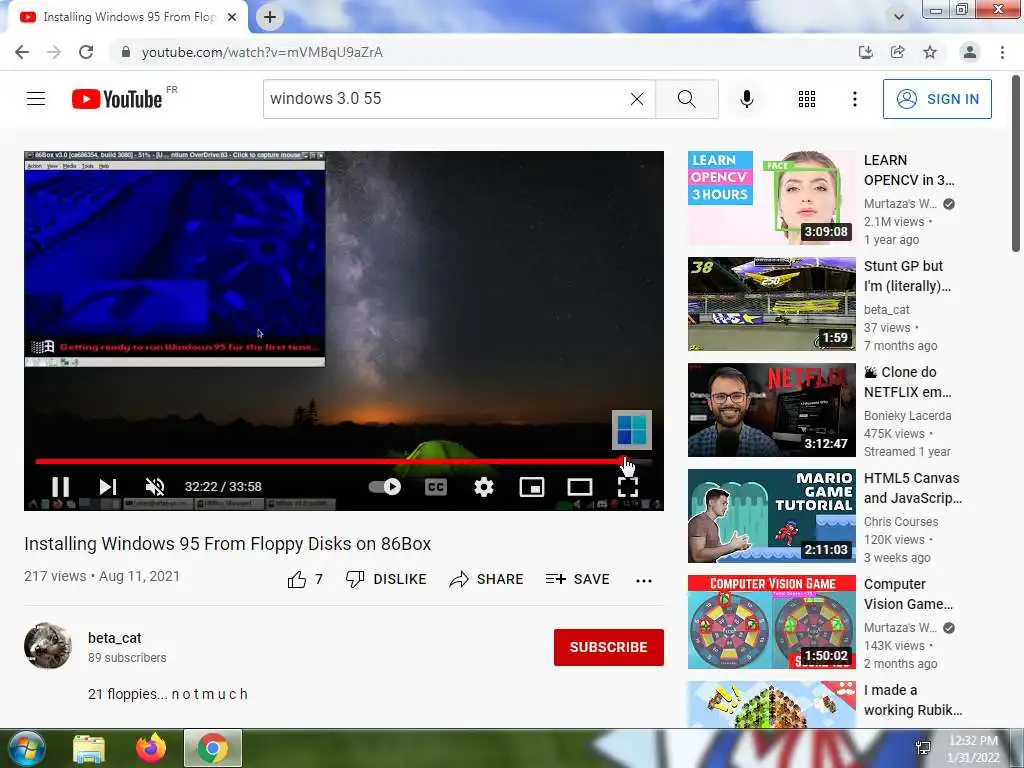The image size is (1024, 768).
Task: Open YouTube apps grid
Action: tap(807, 99)
